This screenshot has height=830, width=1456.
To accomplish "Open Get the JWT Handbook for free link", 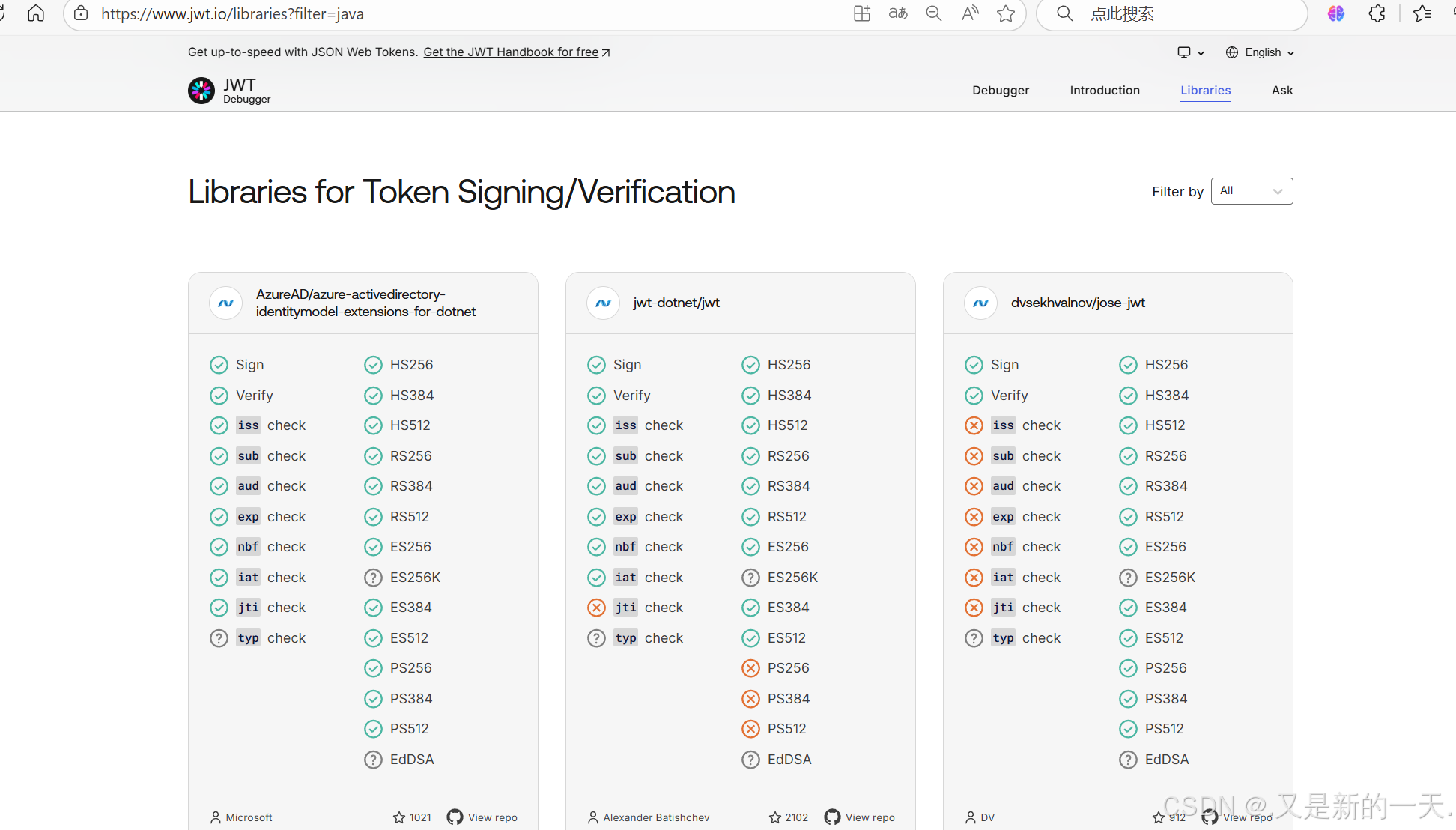I will coord(517,52).
